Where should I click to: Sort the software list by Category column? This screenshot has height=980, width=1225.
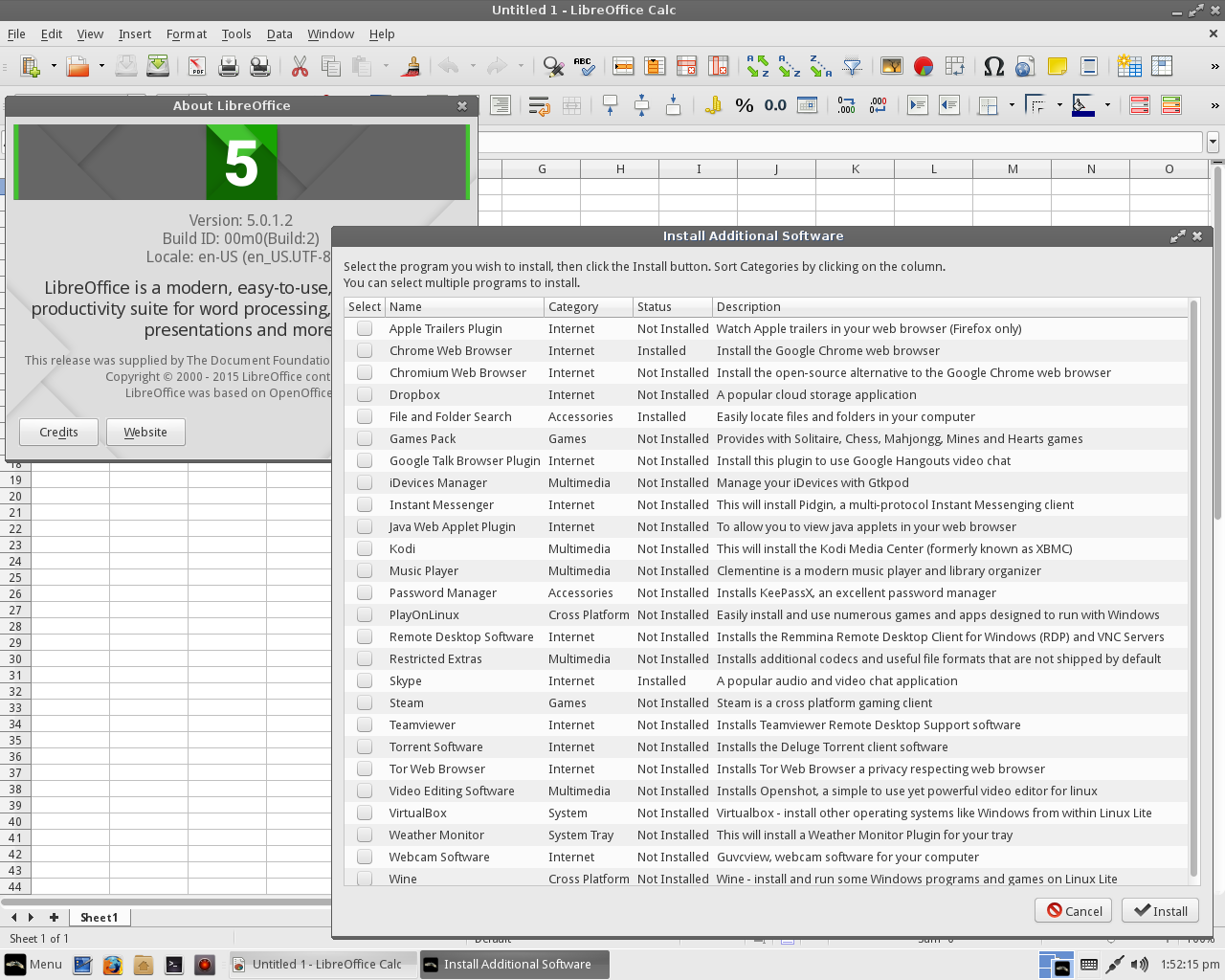(x=589, y=306)
